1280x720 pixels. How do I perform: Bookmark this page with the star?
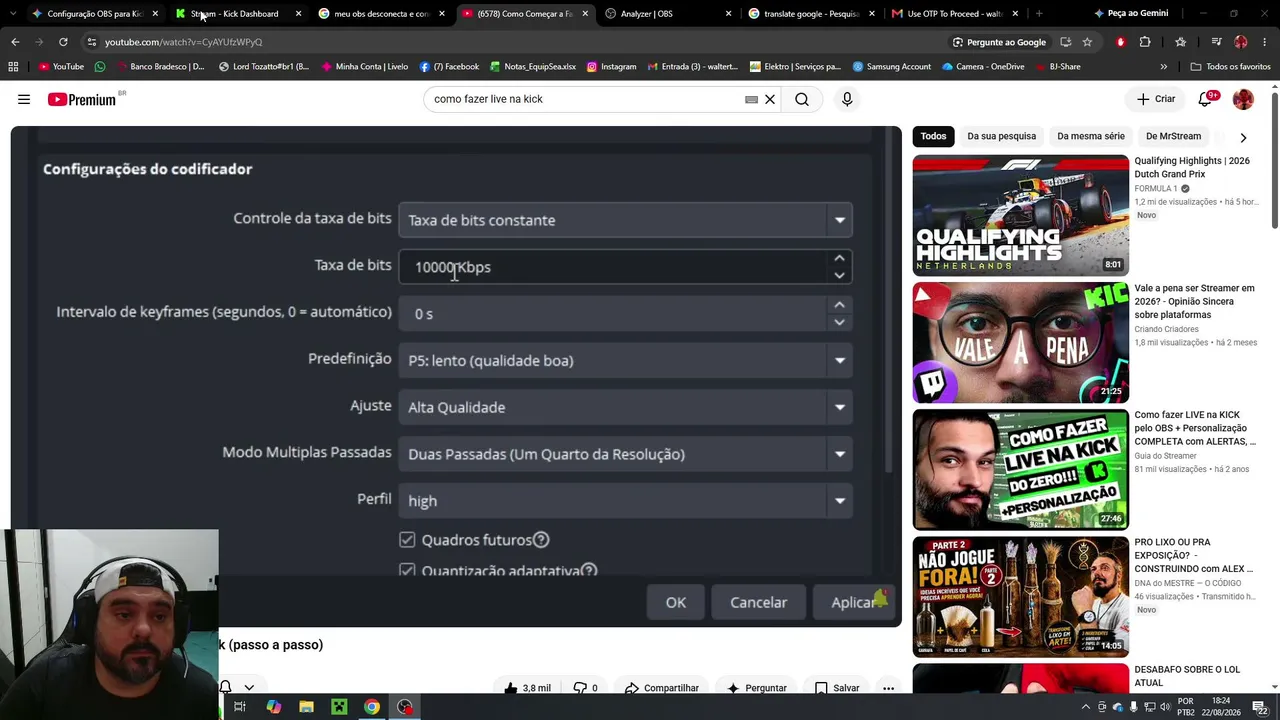click(x=1087, y=42)
